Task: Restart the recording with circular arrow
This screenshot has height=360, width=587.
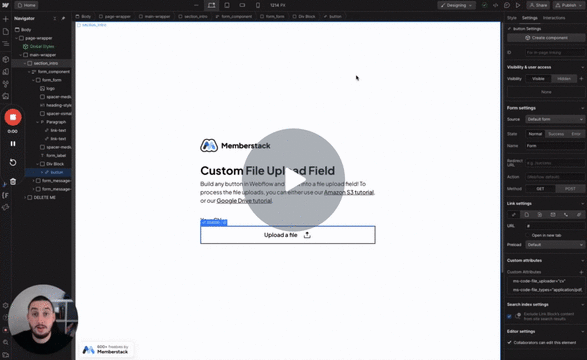Action: (13, 162)
